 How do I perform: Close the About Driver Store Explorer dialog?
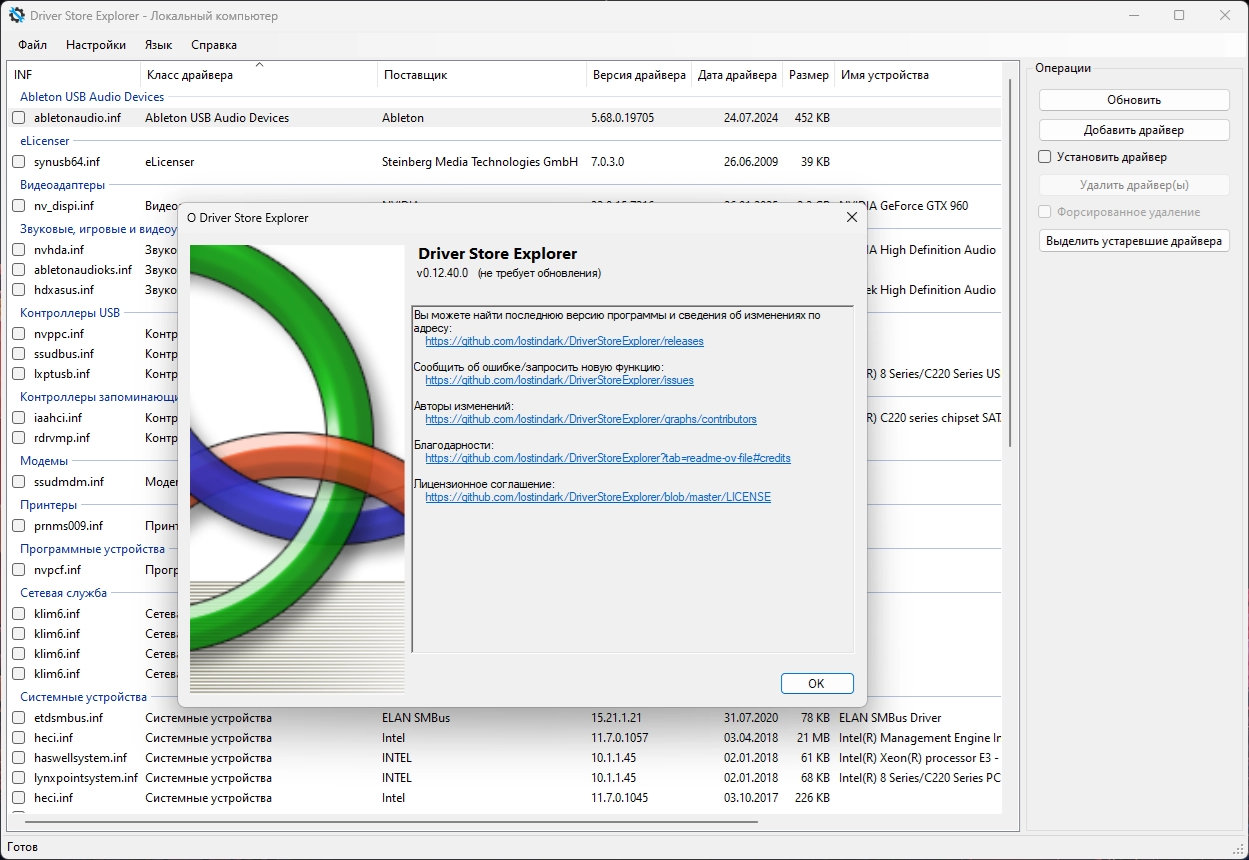pos(852,217)
